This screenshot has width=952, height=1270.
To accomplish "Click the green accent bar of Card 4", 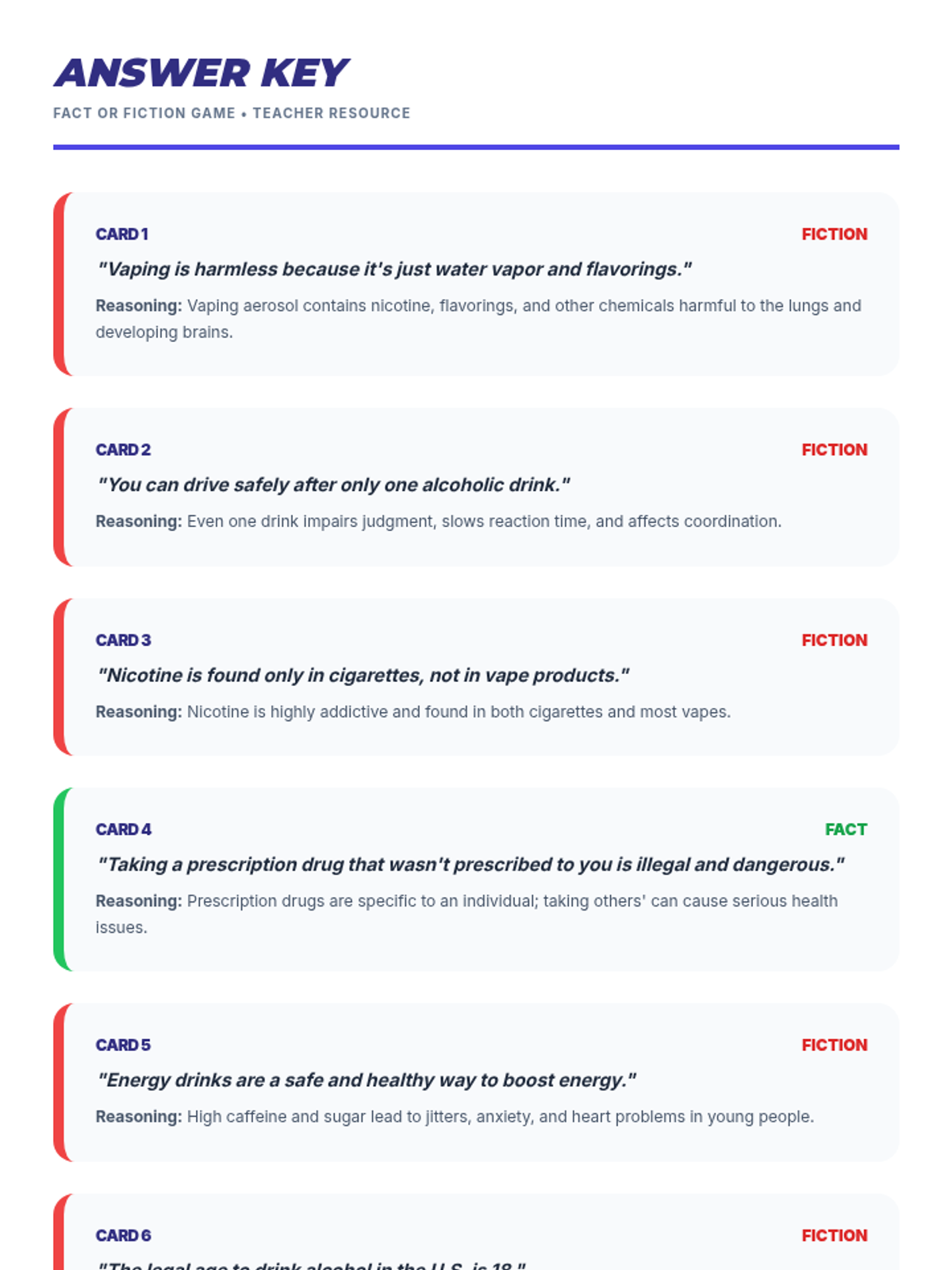I will tap(62, 879).
